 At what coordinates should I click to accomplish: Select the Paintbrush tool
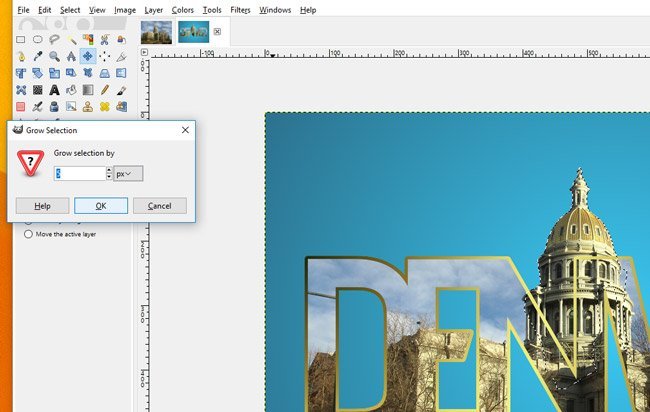tap(121, 90)
